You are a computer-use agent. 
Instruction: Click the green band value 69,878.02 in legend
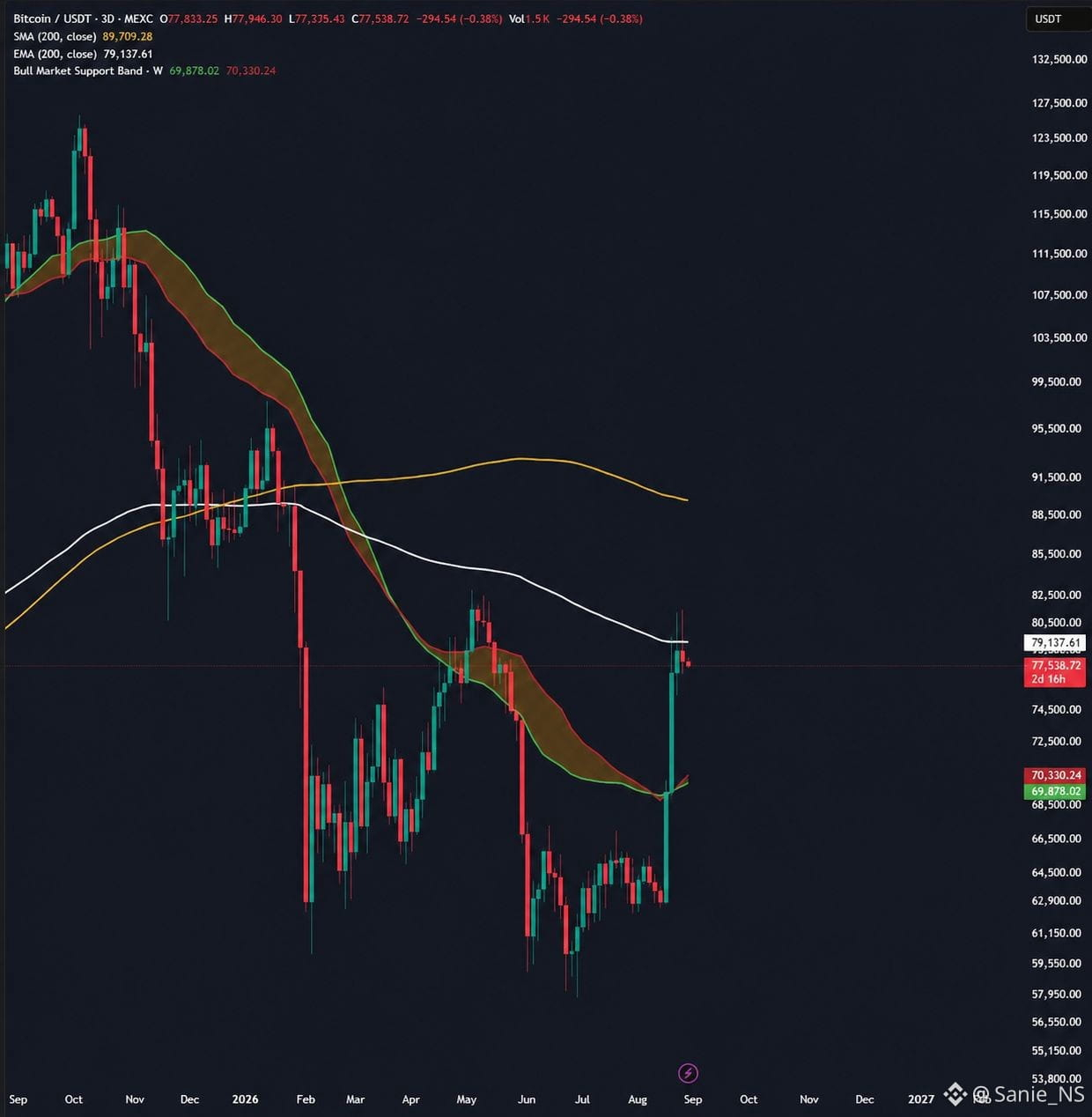point(194,70)
